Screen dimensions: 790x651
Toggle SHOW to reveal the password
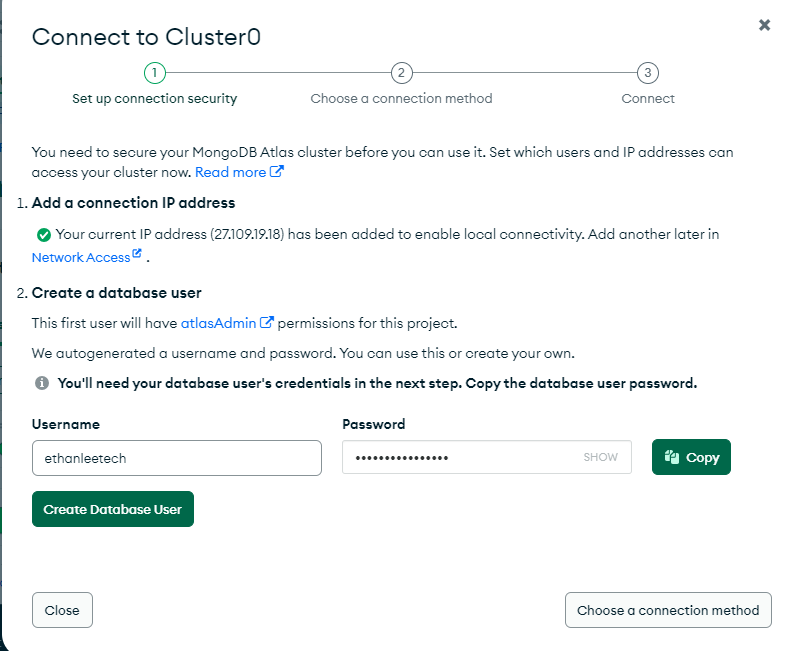[x=601, y=457]
